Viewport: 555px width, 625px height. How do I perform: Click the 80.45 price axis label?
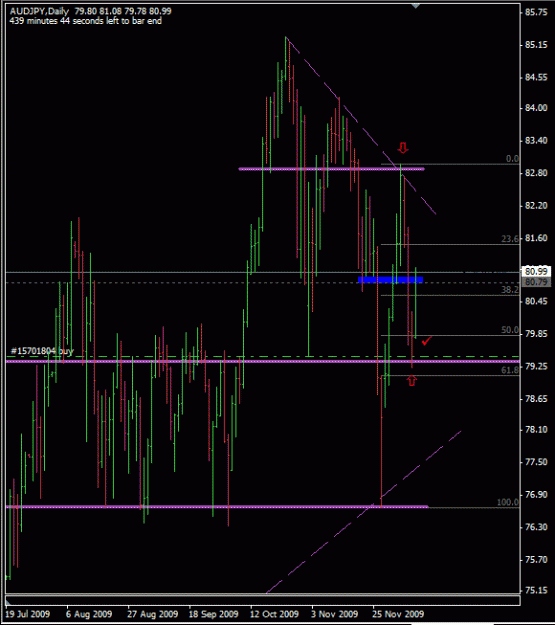pos(536,301)
